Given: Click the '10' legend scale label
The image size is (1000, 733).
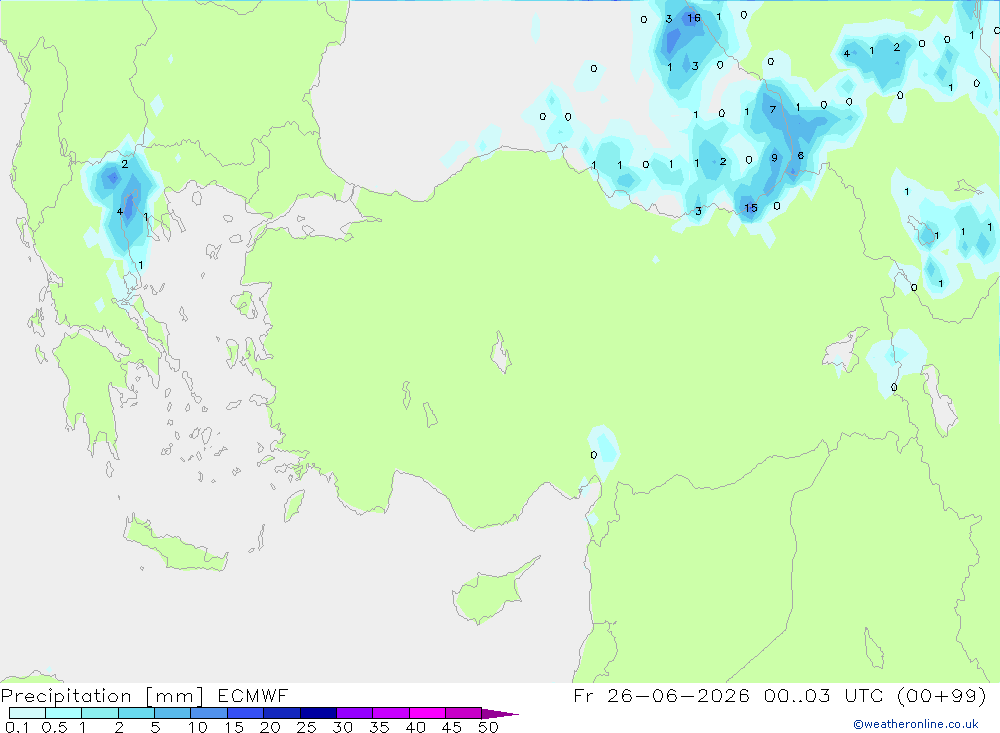Looking at the screenshot, I should pyautogui.click(x=198, y=727).
